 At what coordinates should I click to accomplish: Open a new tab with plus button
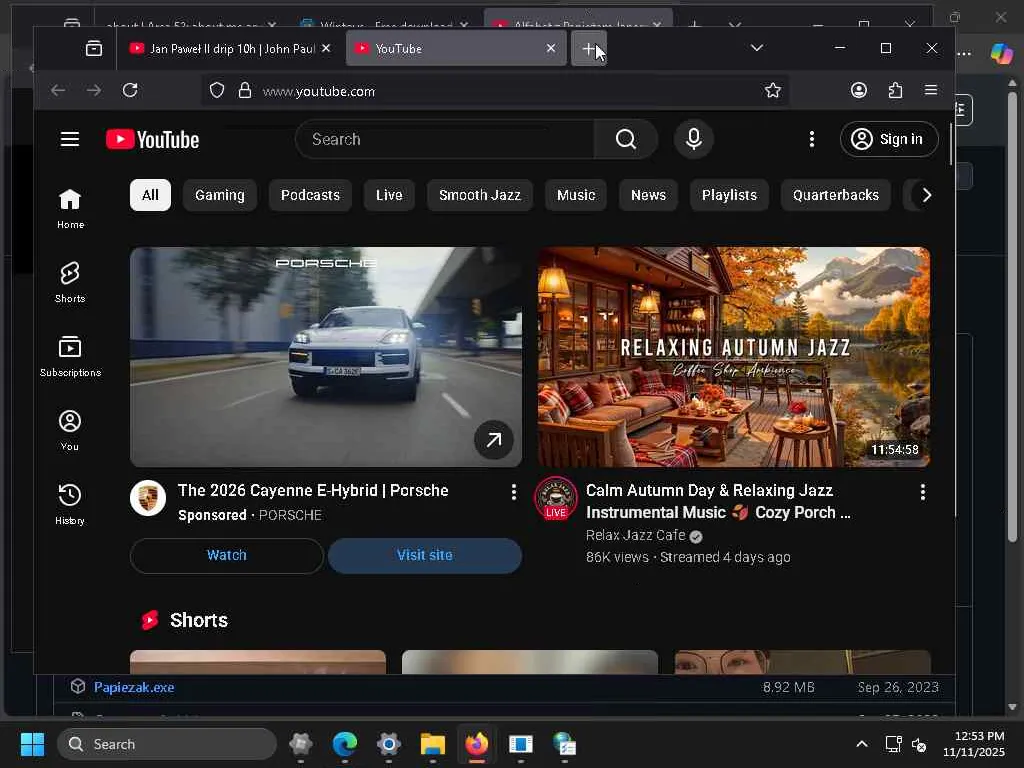coord(589,48)
